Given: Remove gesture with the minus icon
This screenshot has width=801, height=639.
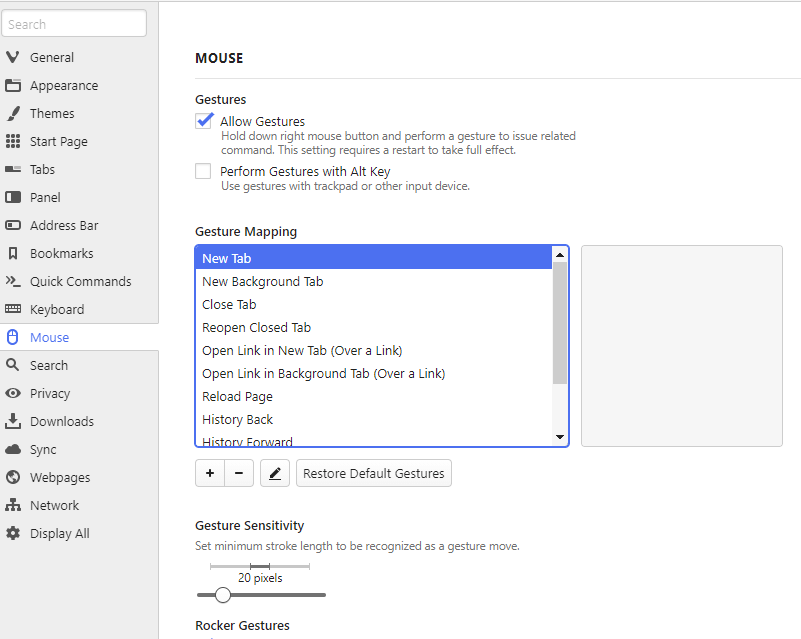Looking at the screenshot, I should click(239, 473).
